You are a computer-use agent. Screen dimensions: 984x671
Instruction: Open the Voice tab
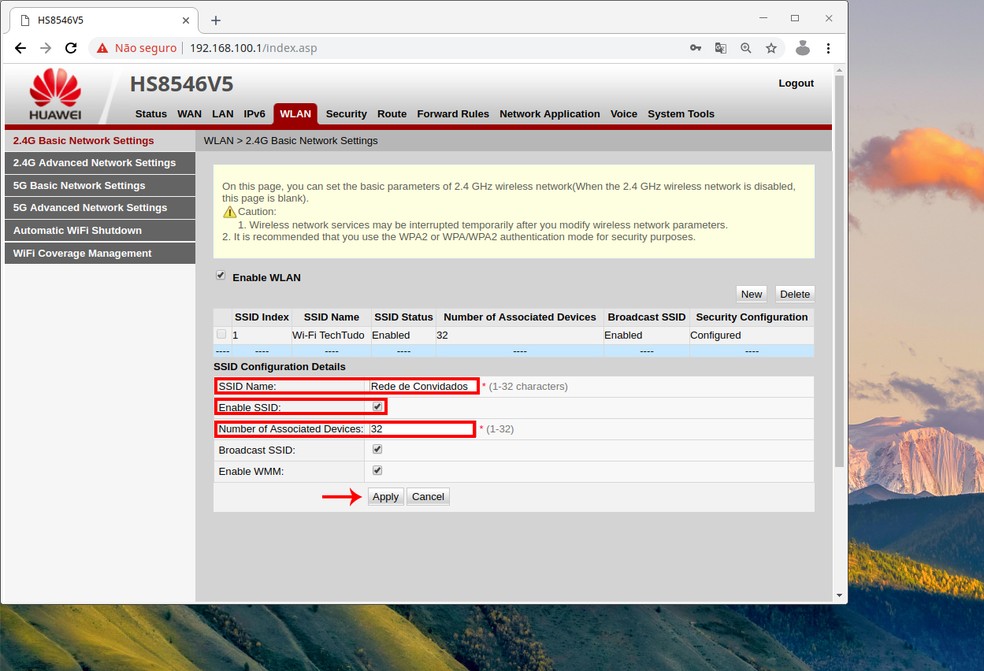624,114
